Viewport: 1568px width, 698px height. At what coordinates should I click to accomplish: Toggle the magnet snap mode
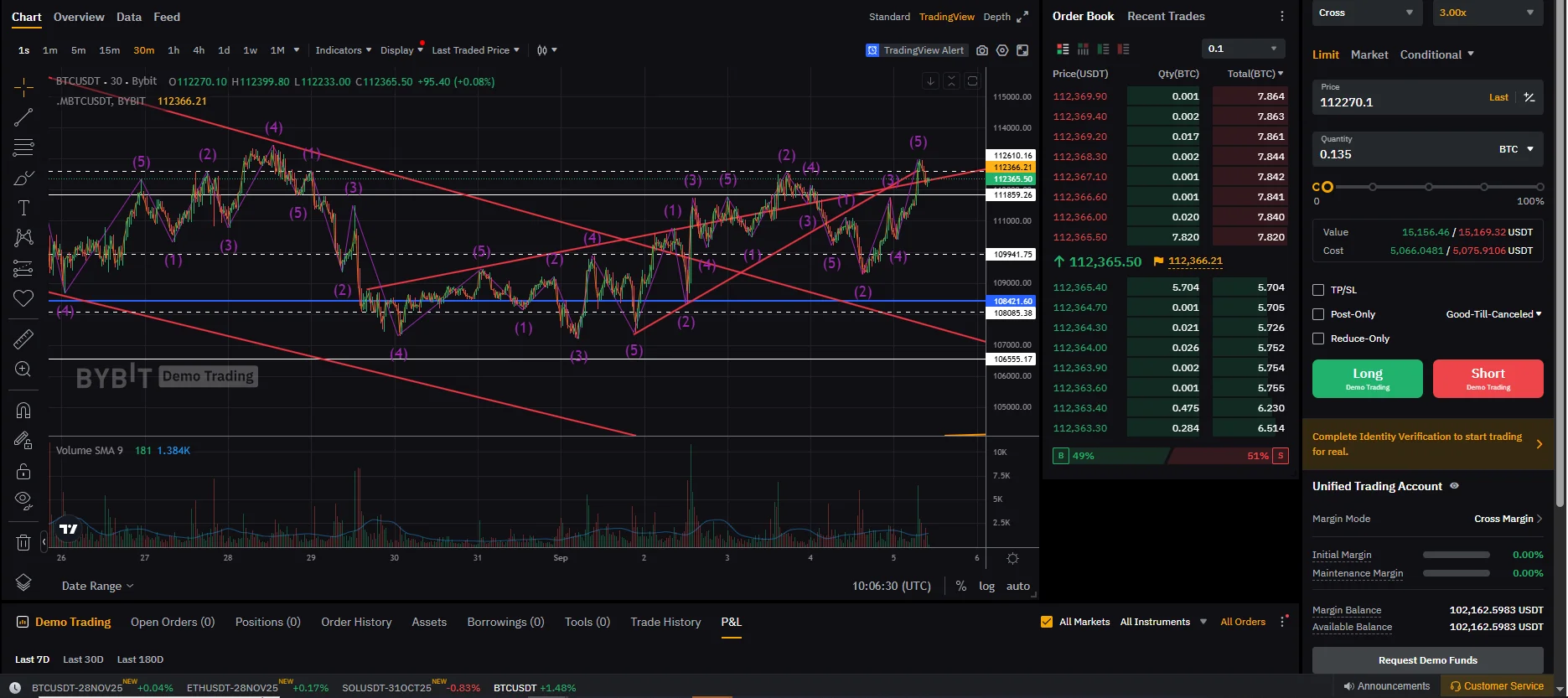click(x=23, y=410)
